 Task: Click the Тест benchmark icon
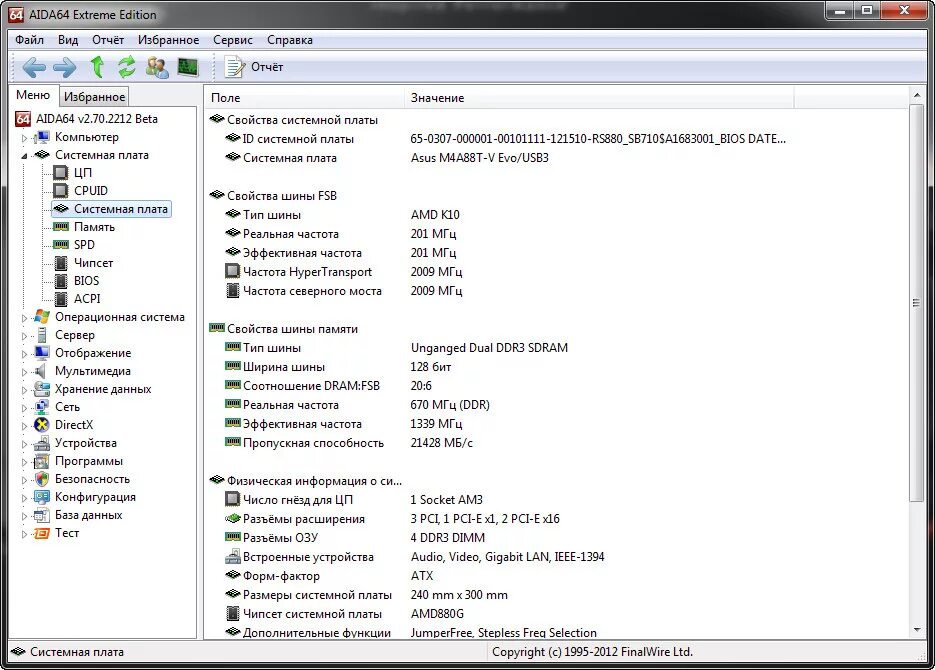[x=42, y=533]
